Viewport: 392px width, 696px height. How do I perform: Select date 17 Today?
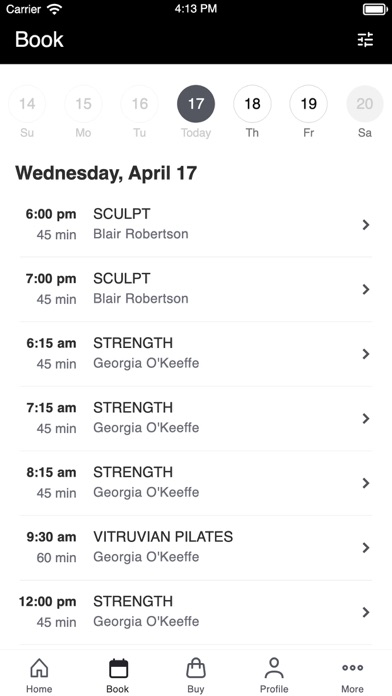tap(196, 104)
